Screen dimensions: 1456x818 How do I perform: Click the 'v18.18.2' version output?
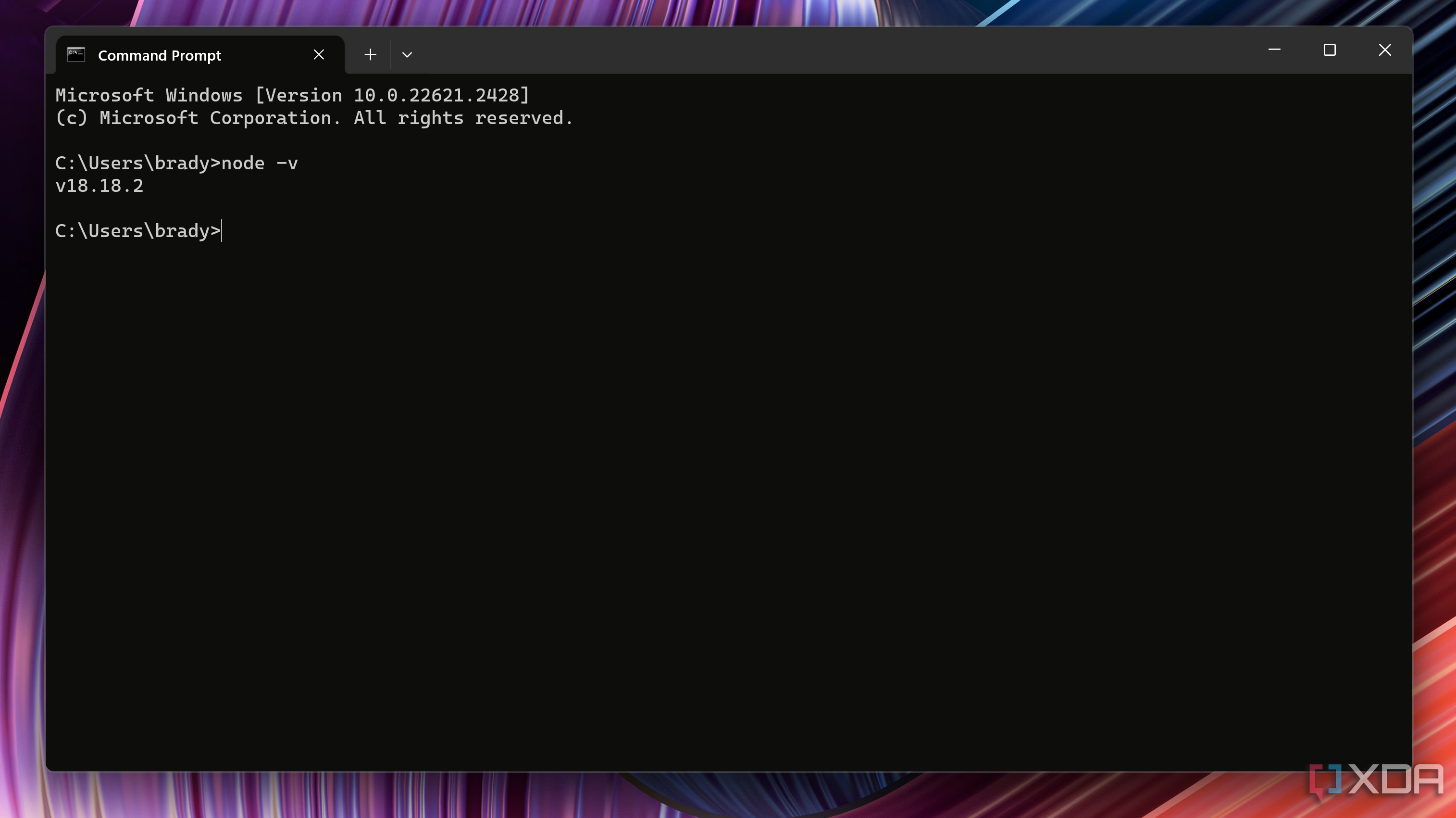[100, 186]
